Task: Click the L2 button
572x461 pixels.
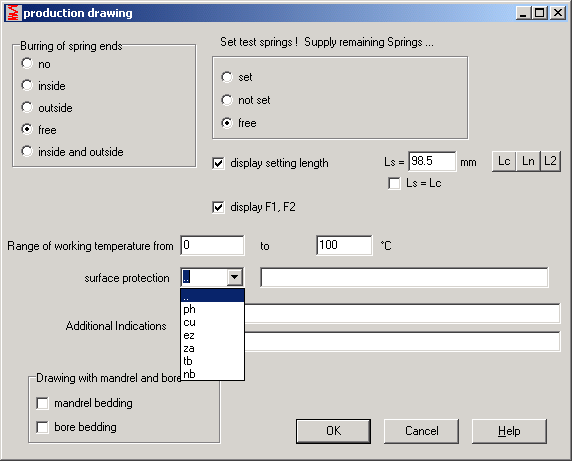Action: coord(550,161)
